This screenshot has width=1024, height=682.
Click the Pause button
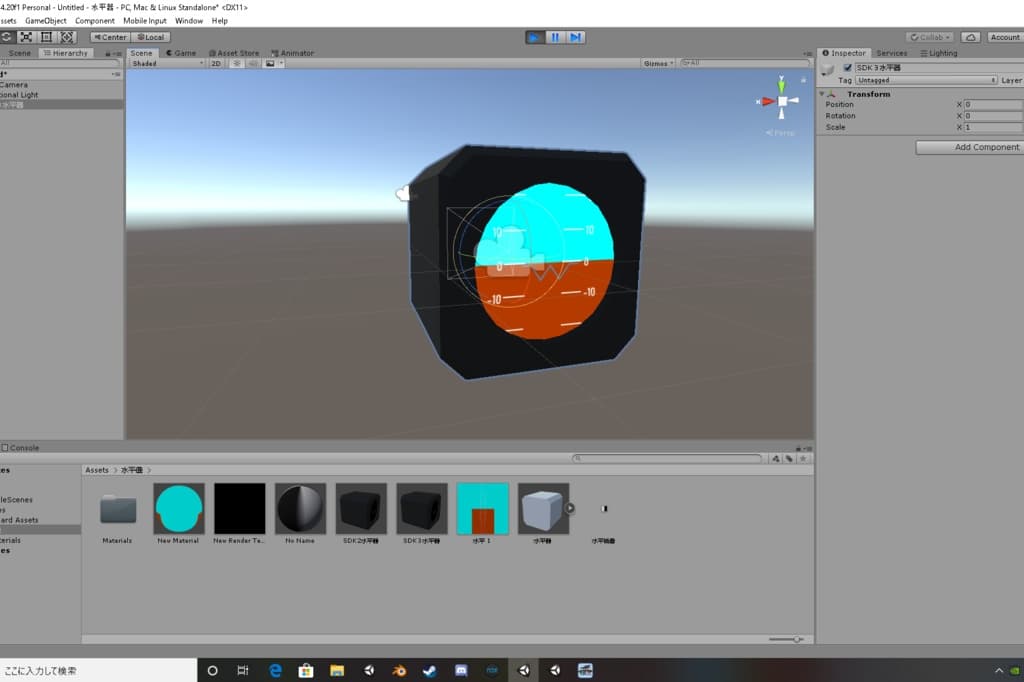(555, 37)
